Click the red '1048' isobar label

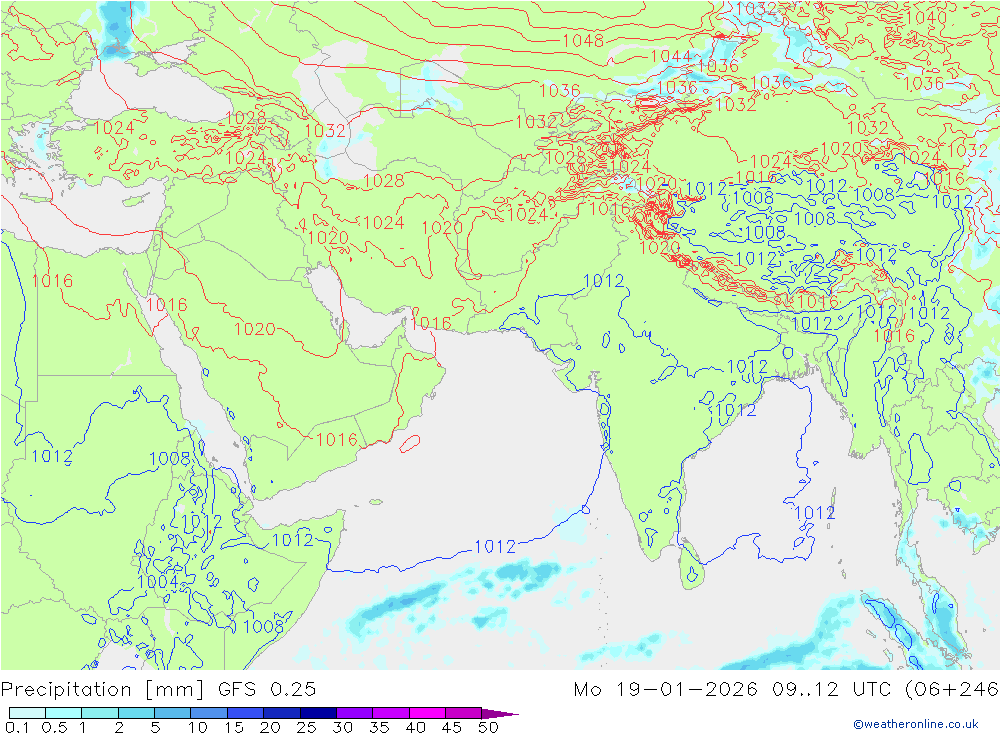click(x=583, y=41)
